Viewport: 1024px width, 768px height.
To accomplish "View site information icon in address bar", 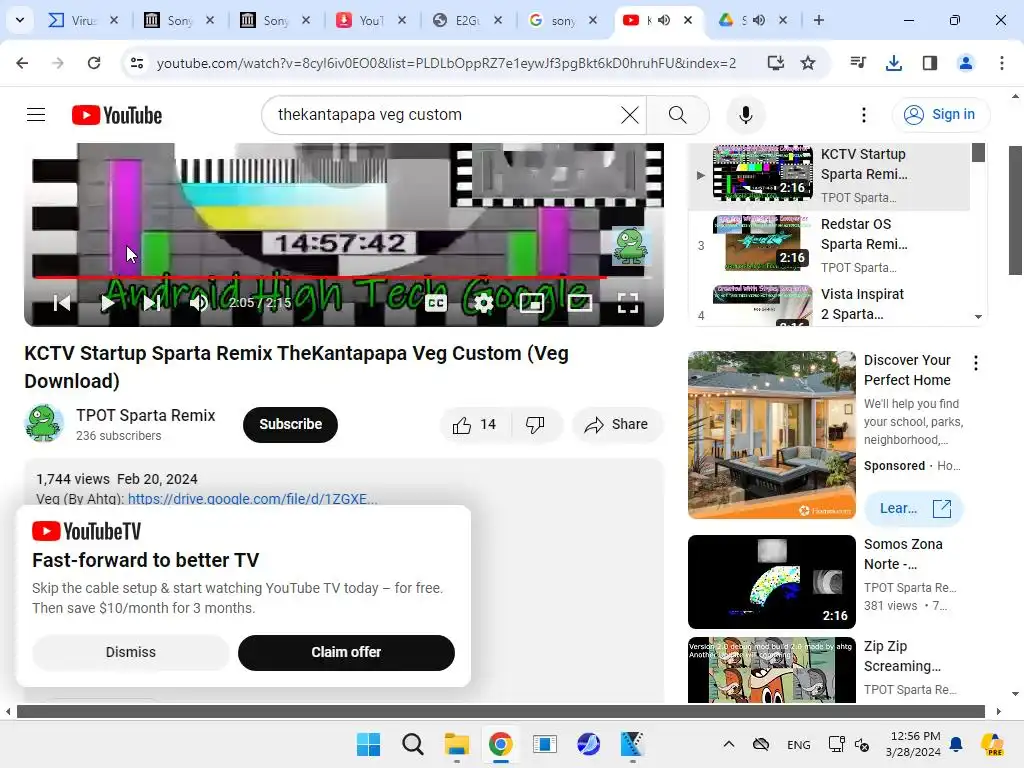I will click(137, 63).
